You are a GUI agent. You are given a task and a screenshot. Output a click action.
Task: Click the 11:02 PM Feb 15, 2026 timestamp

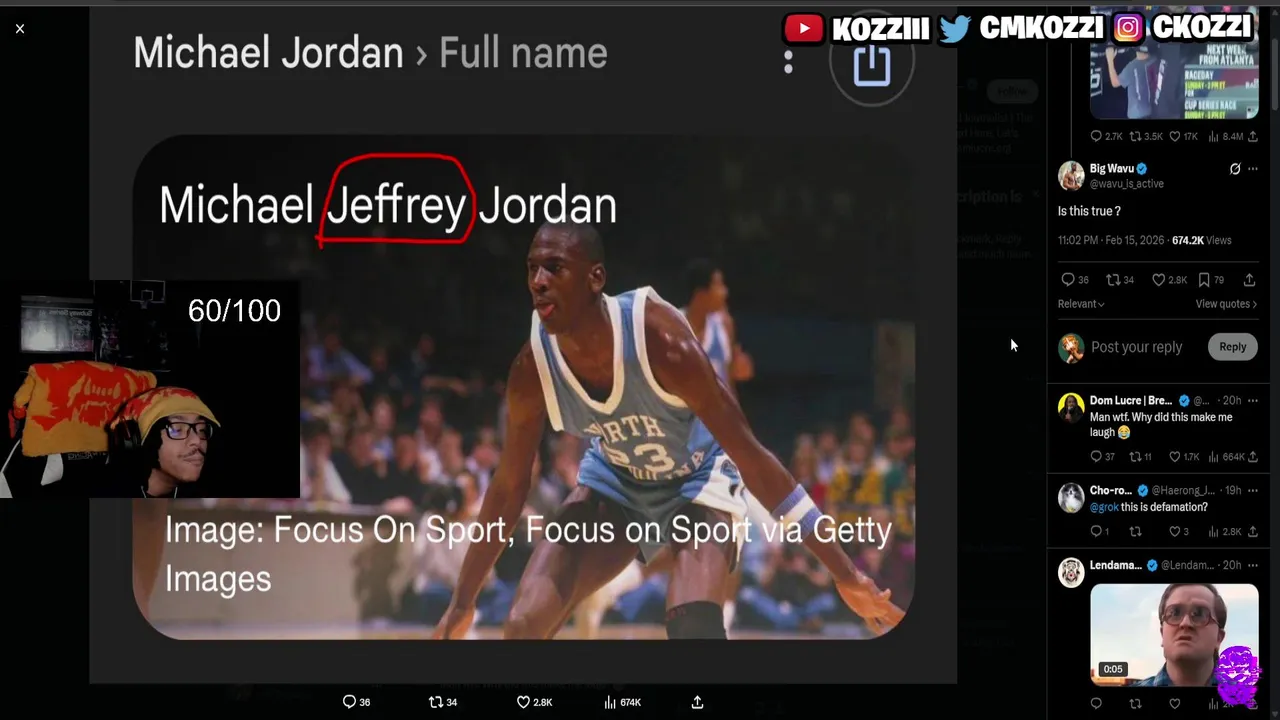pos(1111,240)
